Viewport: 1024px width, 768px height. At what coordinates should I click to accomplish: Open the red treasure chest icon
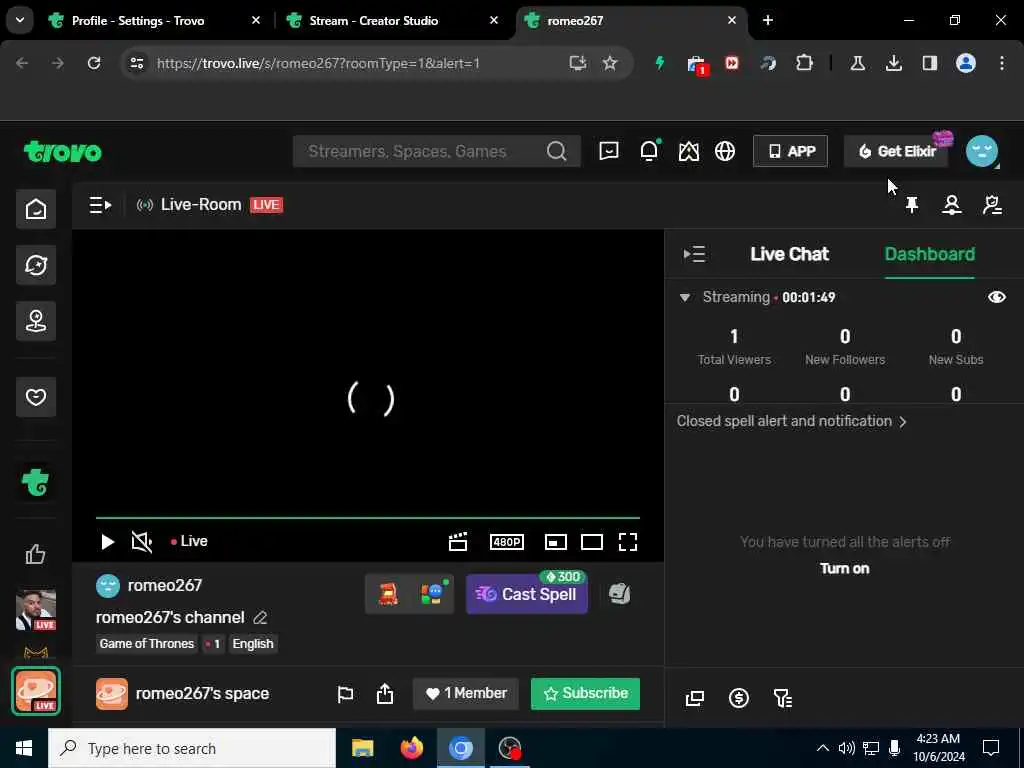tap(389, 594)
